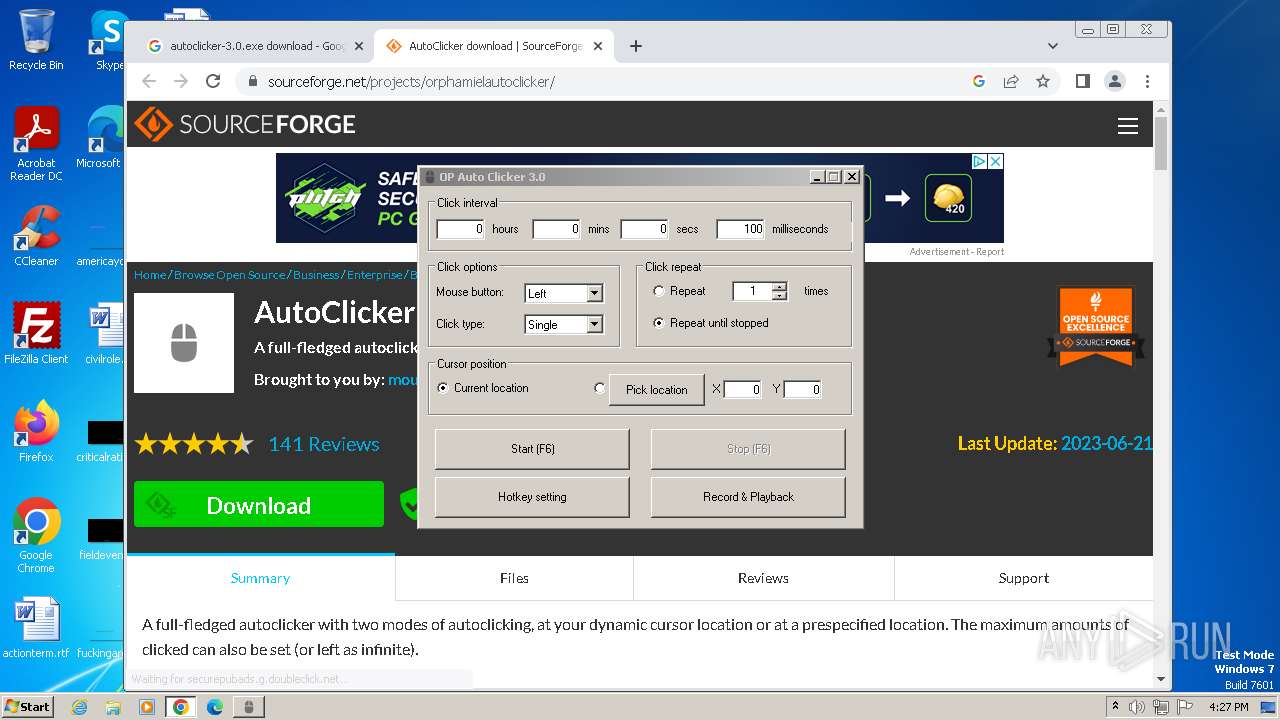The width and height of the screenshot is (1280, 720).
Task: Increase the repeat times spinner
Action: coord(780,287)
